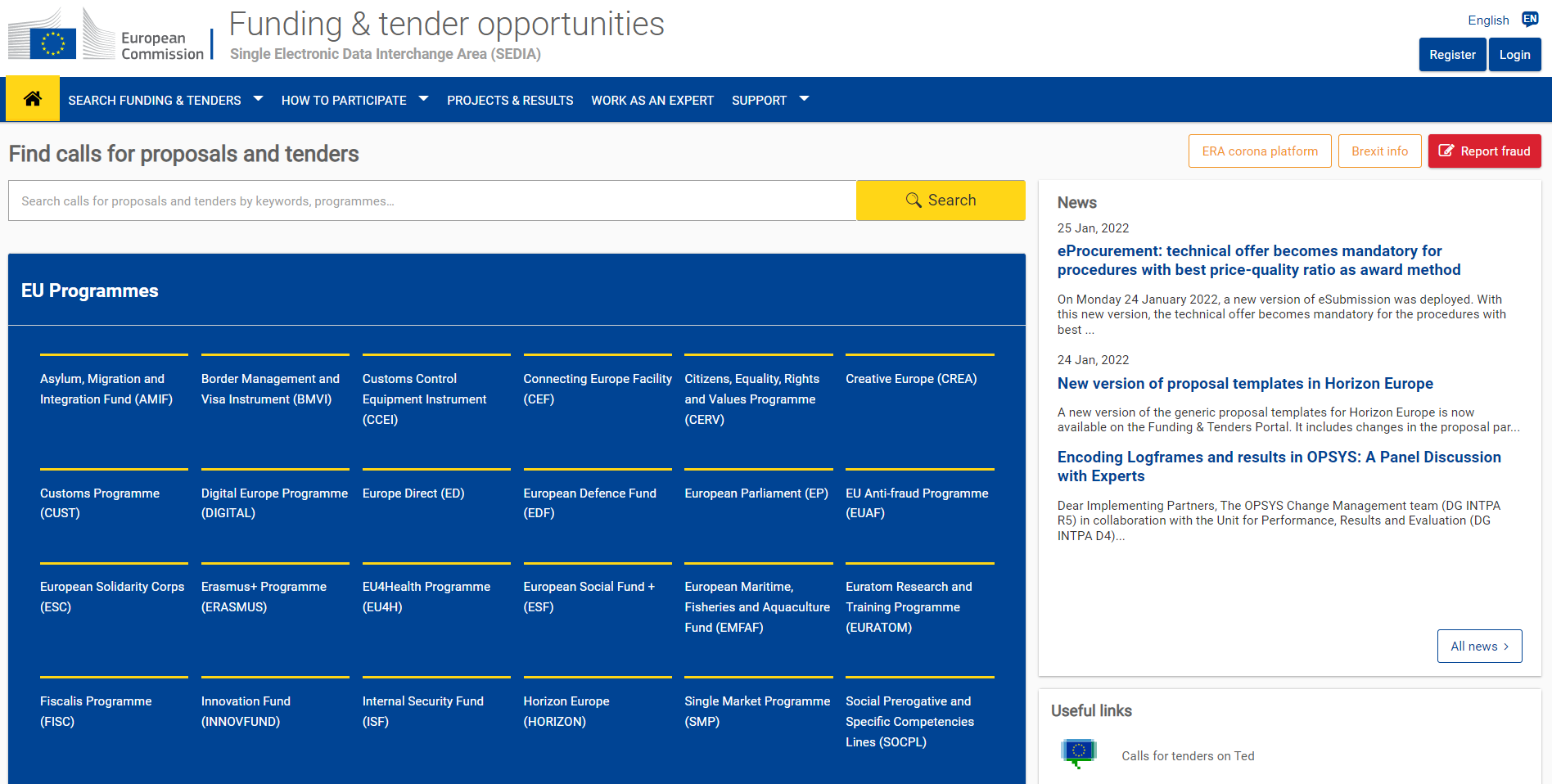Click the Ted flag icon in Useful links
Screen dimensions: 1552x784
click(x=1079, y=753)
